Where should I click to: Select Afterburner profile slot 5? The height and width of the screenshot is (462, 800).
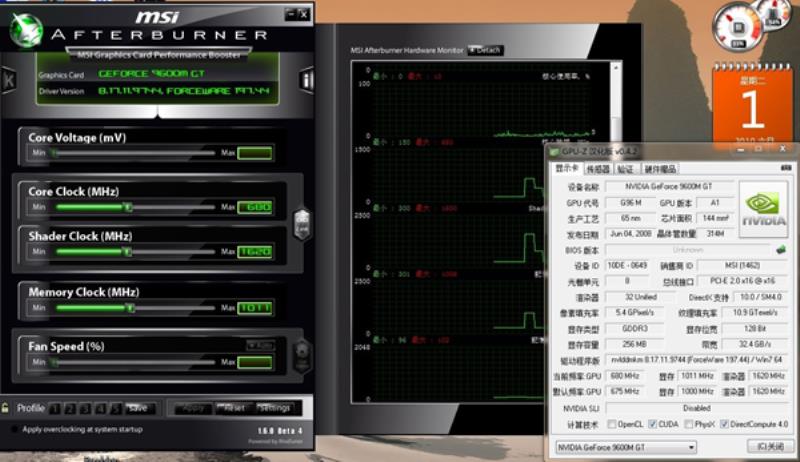coord(116,408)
